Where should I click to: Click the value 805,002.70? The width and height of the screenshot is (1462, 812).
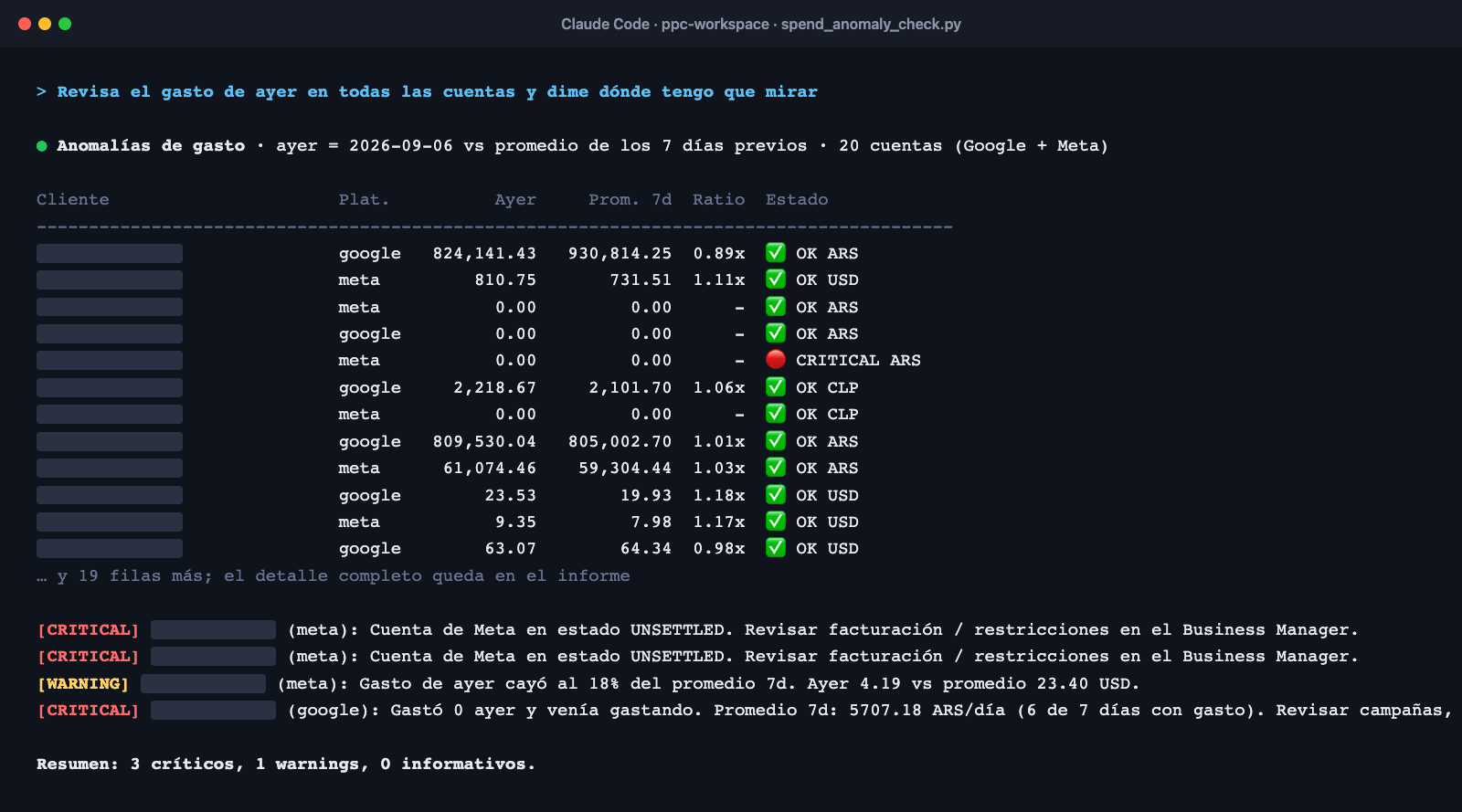point(620,441)
